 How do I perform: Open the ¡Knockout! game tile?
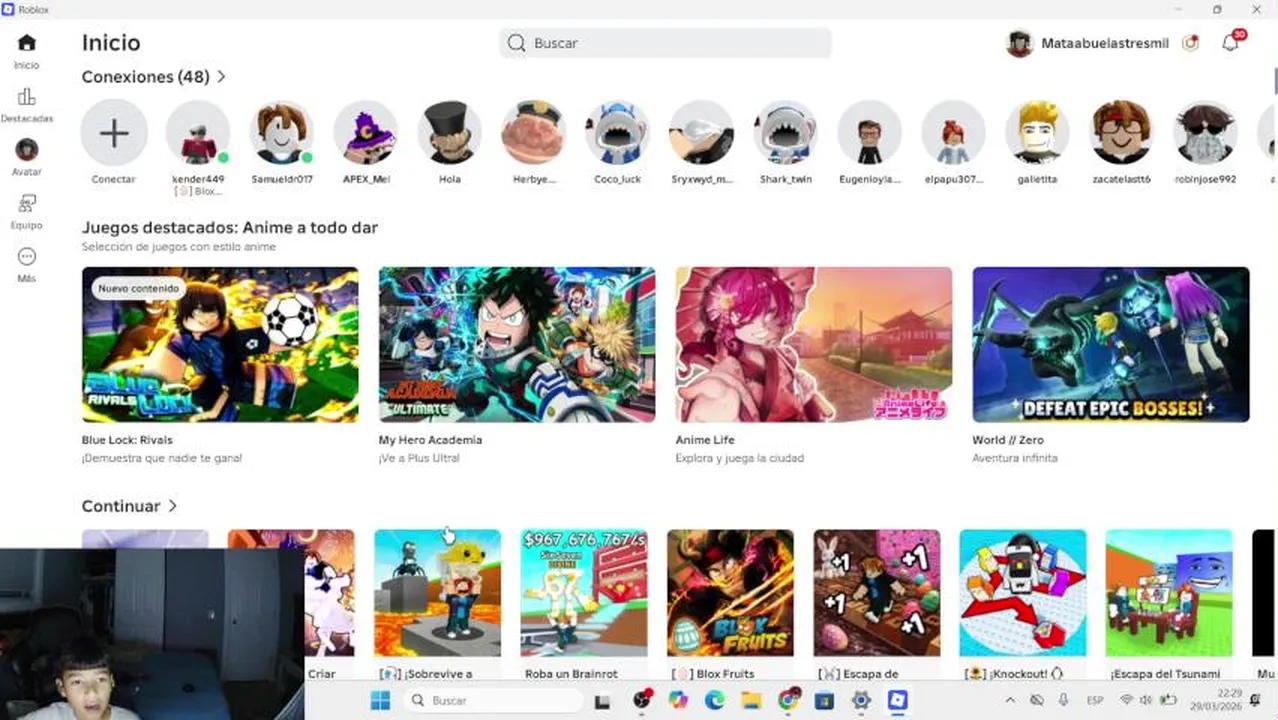(x=1023, y=593)
